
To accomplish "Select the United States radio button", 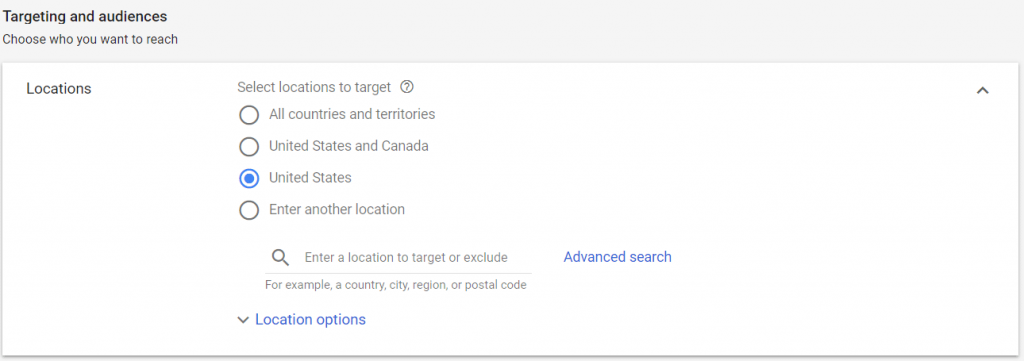I will pyautogui.click(x=249, y=178).
